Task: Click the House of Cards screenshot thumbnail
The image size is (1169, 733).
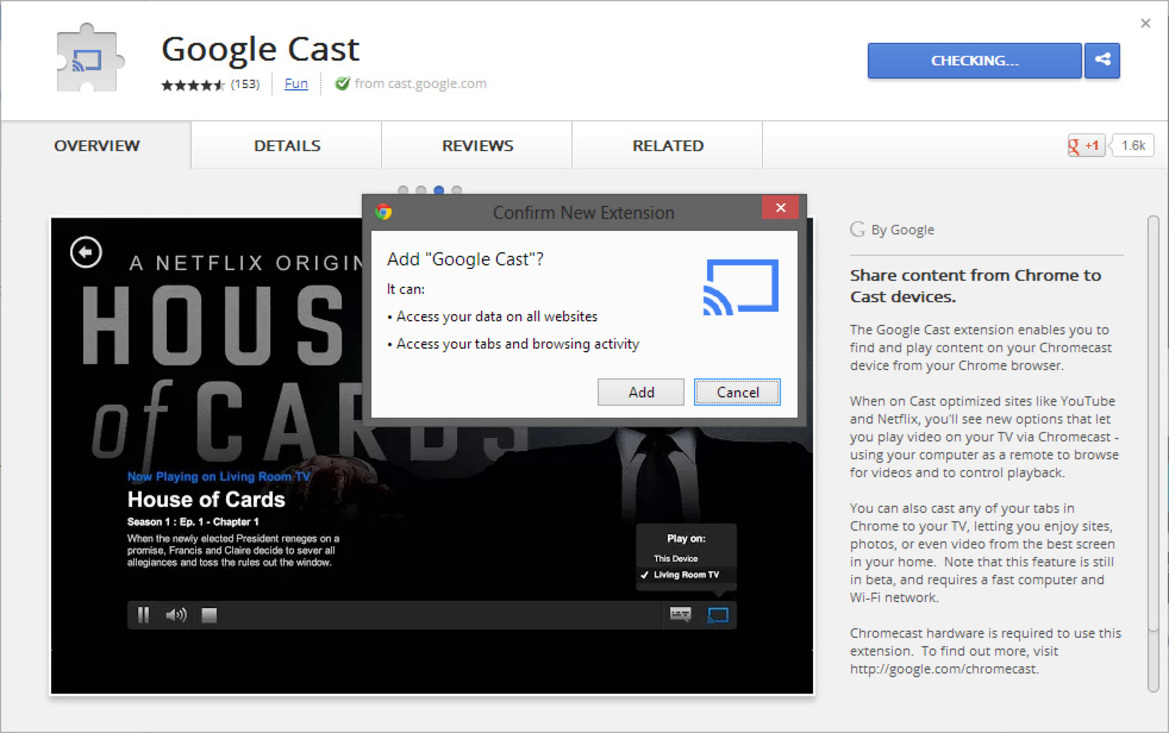Action: 432,456
